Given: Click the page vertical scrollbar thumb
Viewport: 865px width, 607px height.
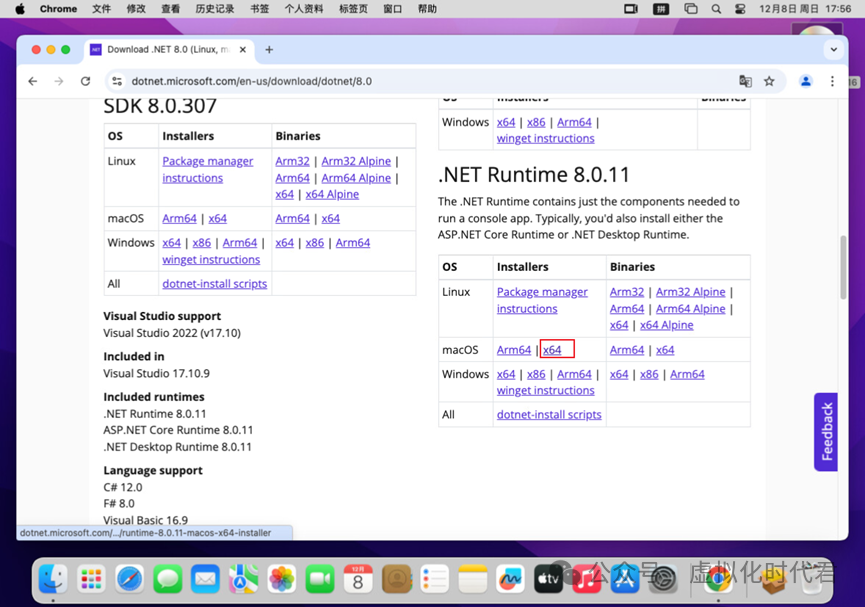Looking at the screenshot, I should point(843,267).
